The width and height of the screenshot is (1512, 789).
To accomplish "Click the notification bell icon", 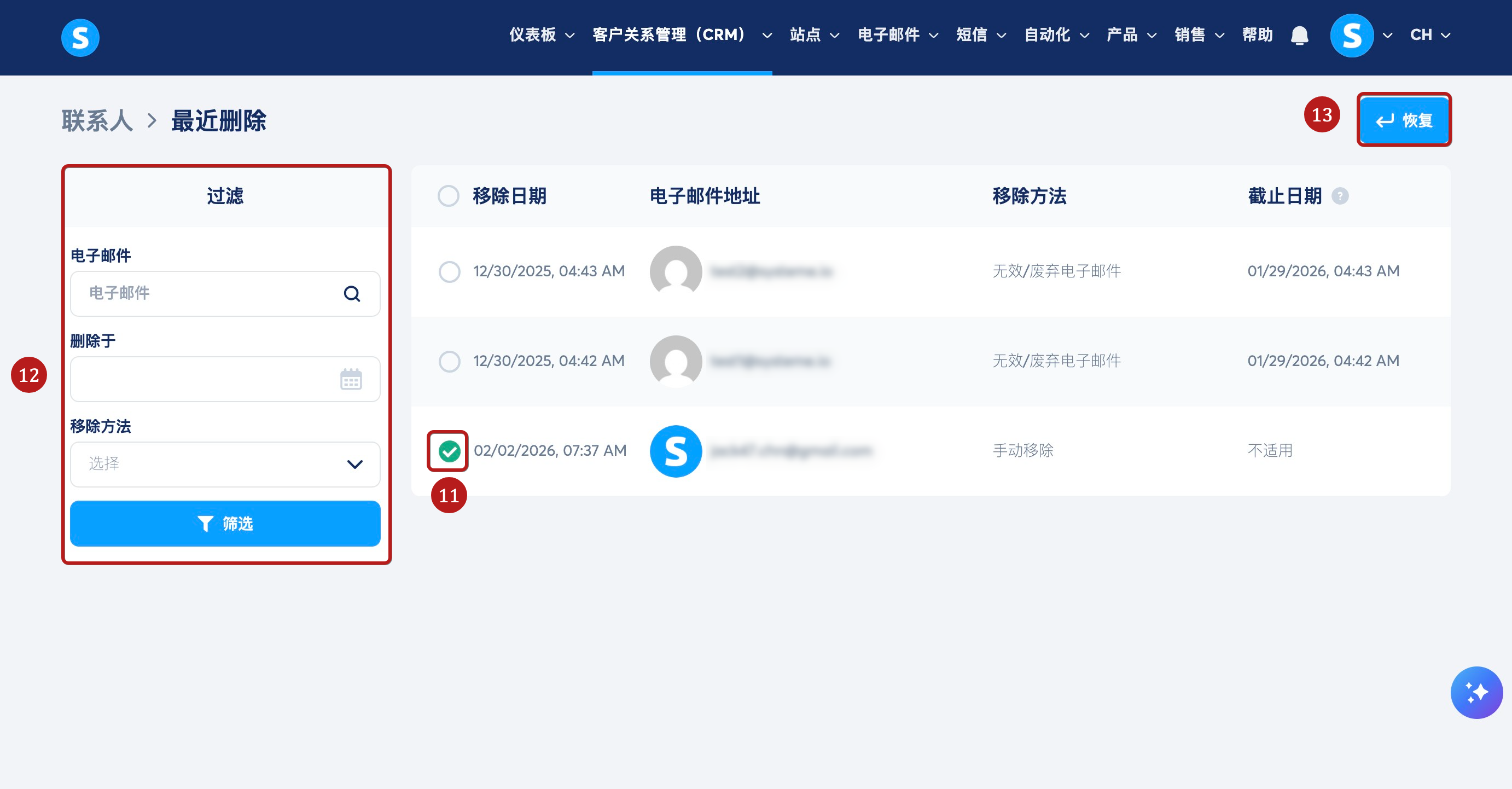I will [x=1299, y=36].
